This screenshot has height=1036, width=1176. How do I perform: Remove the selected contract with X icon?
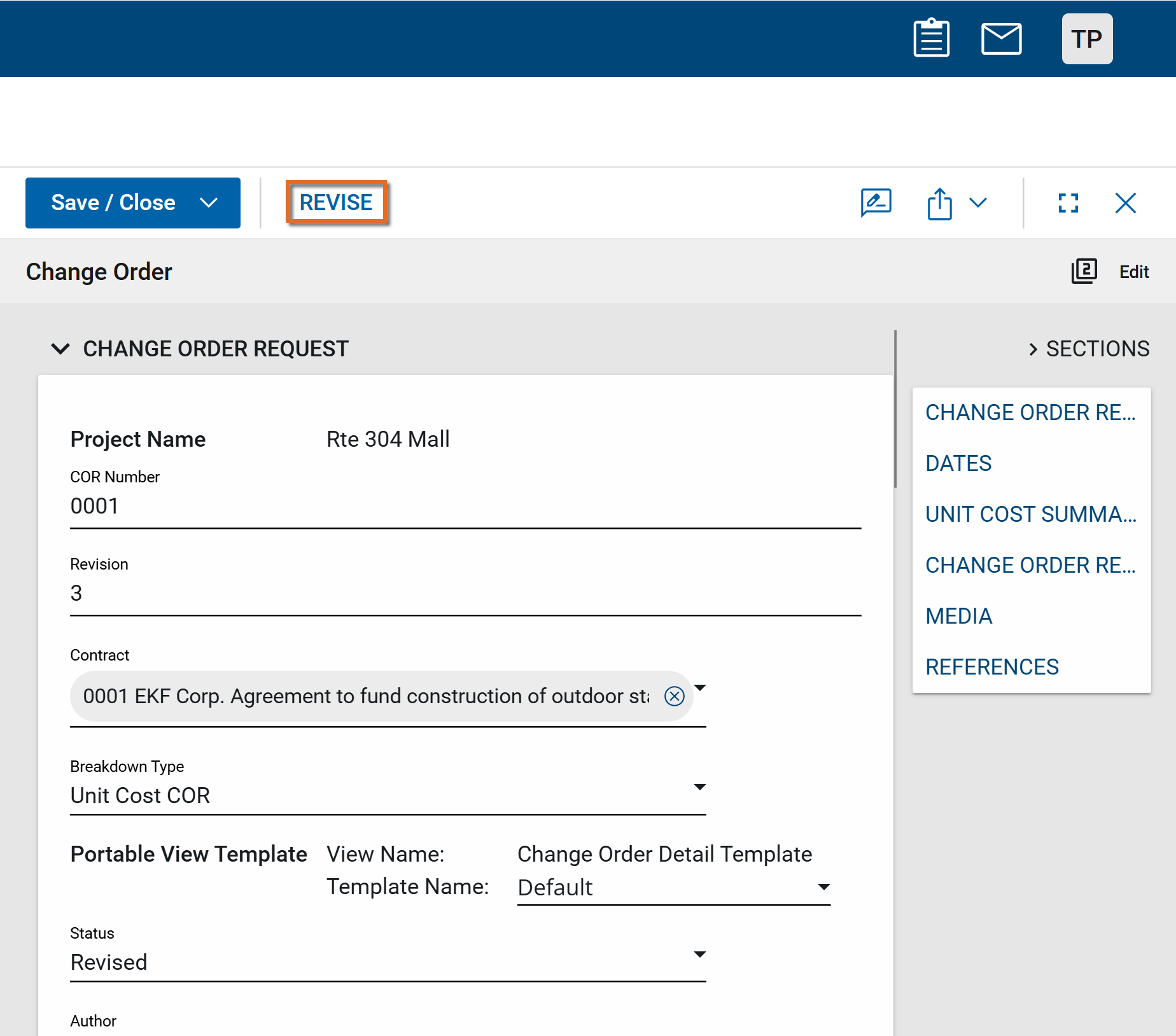tap(674, 696)
